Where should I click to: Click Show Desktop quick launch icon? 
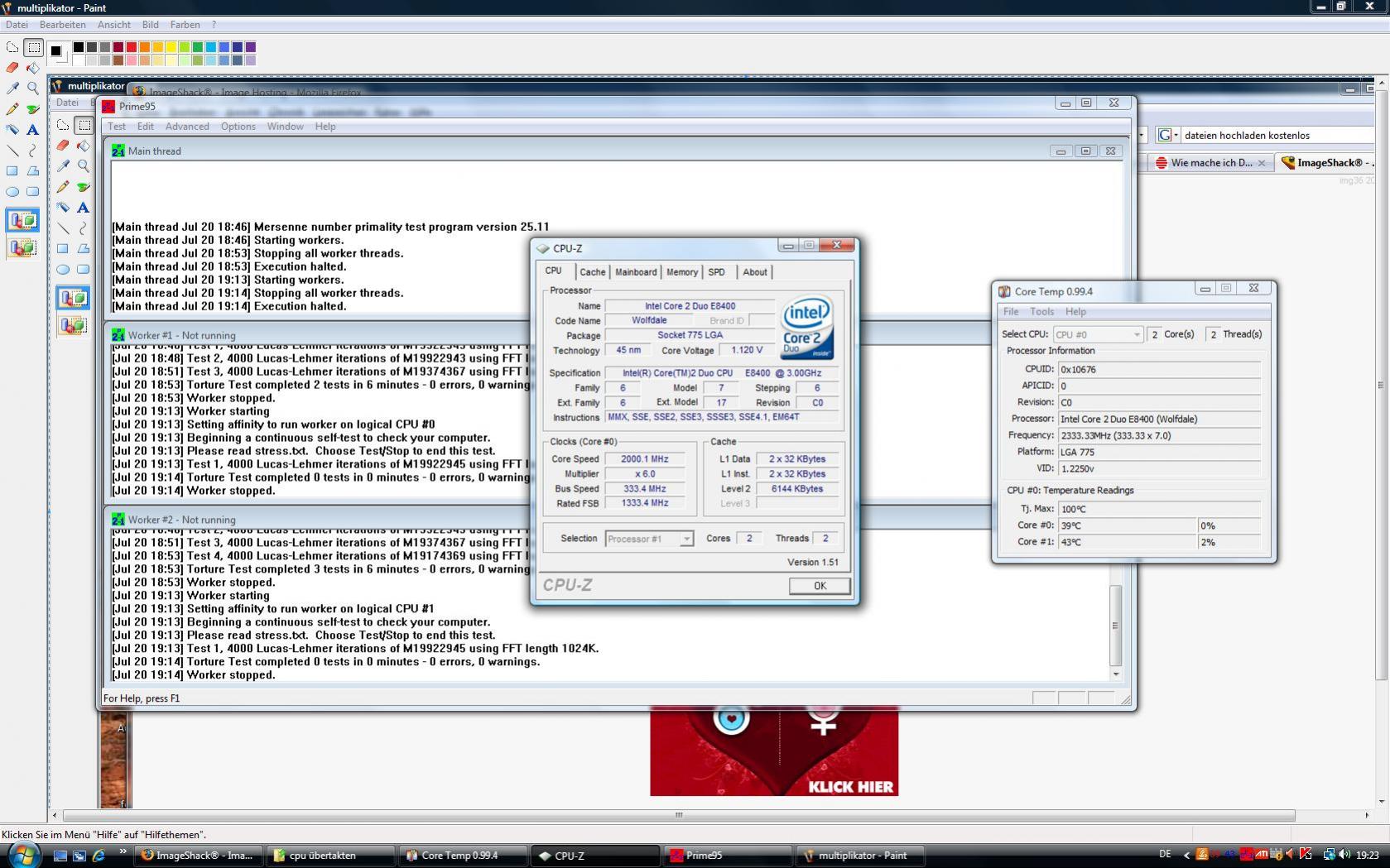tap(60, 856)
